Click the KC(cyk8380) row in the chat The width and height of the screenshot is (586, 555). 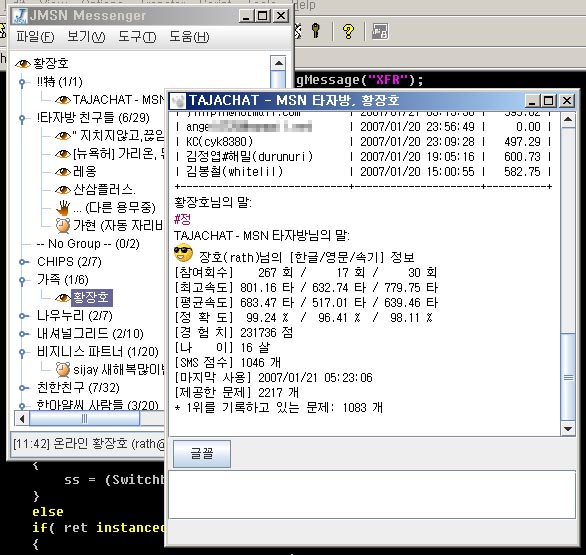(363, 142)
